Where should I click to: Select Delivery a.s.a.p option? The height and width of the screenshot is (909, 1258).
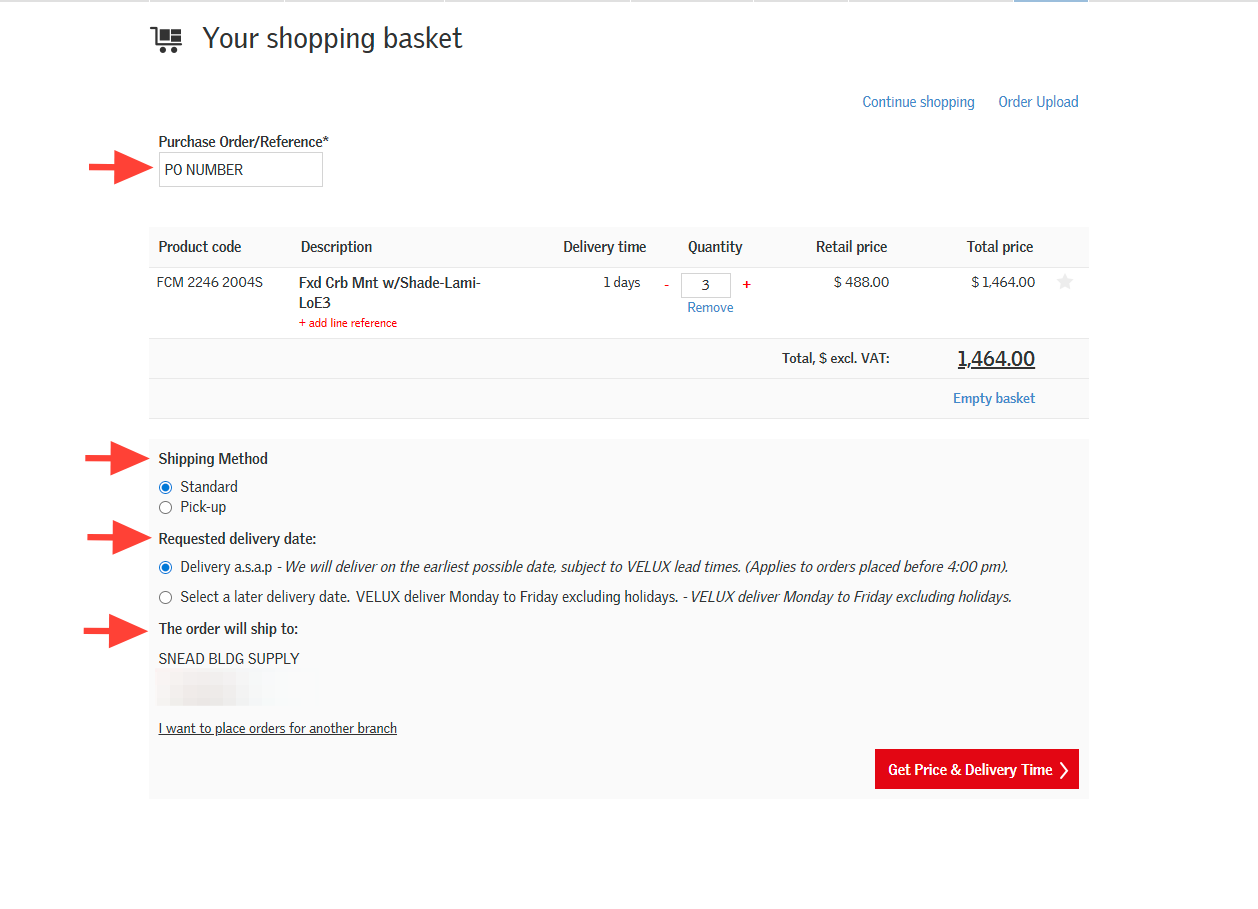pyautogui.click(x=166, y=567)
